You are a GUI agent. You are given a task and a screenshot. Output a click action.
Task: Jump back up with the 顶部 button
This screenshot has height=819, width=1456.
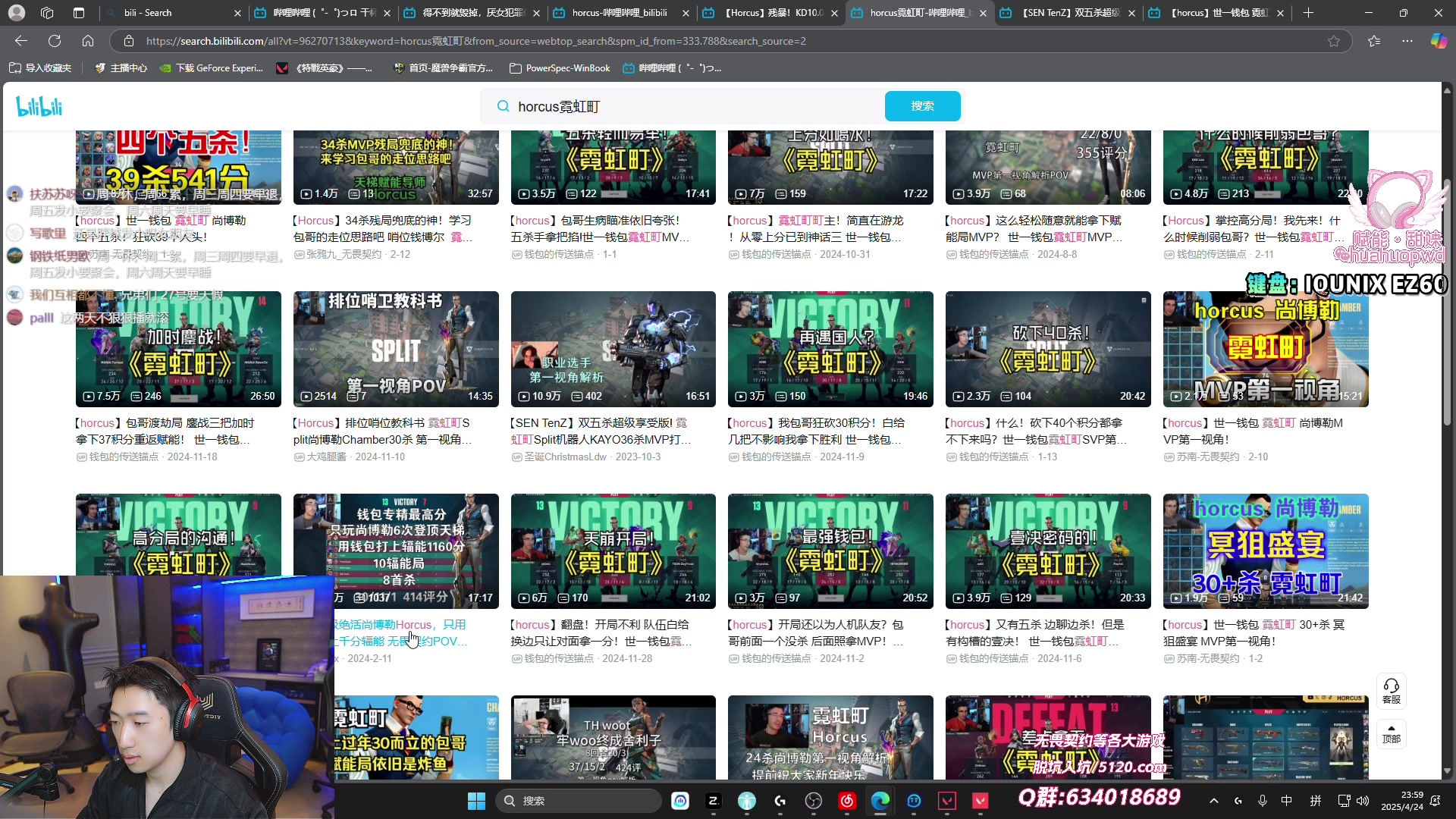point(1392,734)
